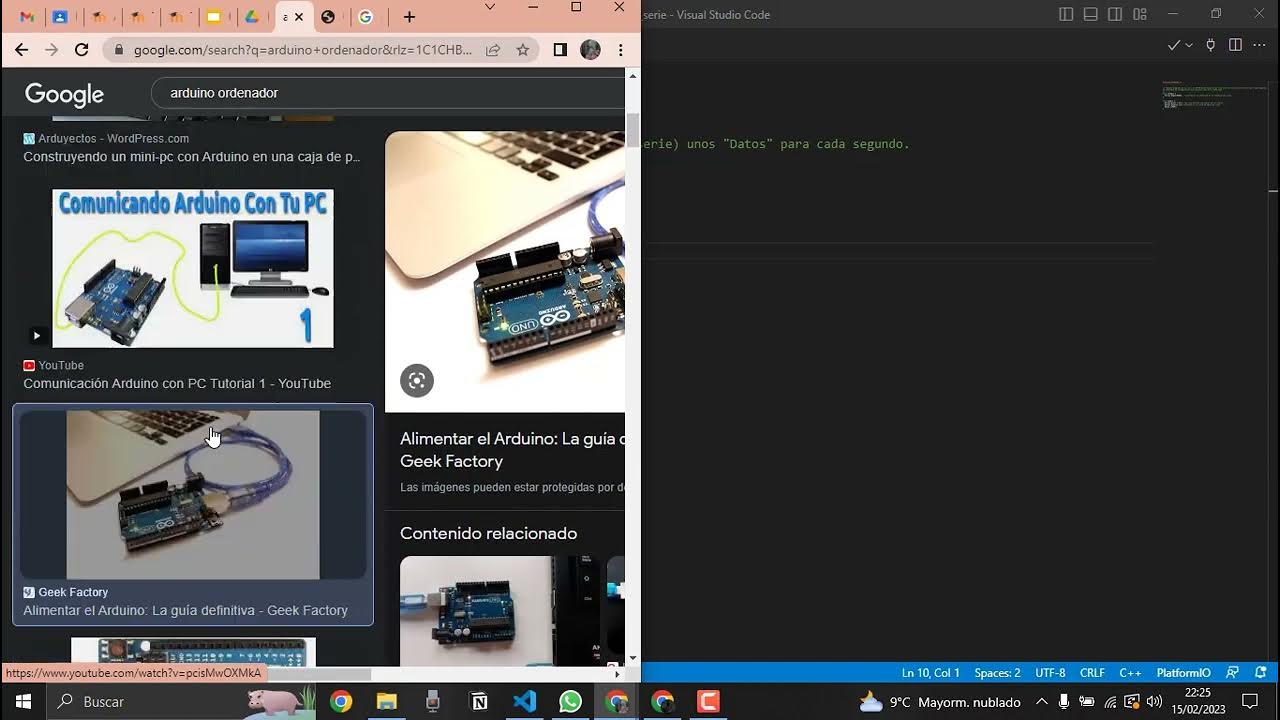Open Camtasia recorder from taskbar

click(708, 702)
